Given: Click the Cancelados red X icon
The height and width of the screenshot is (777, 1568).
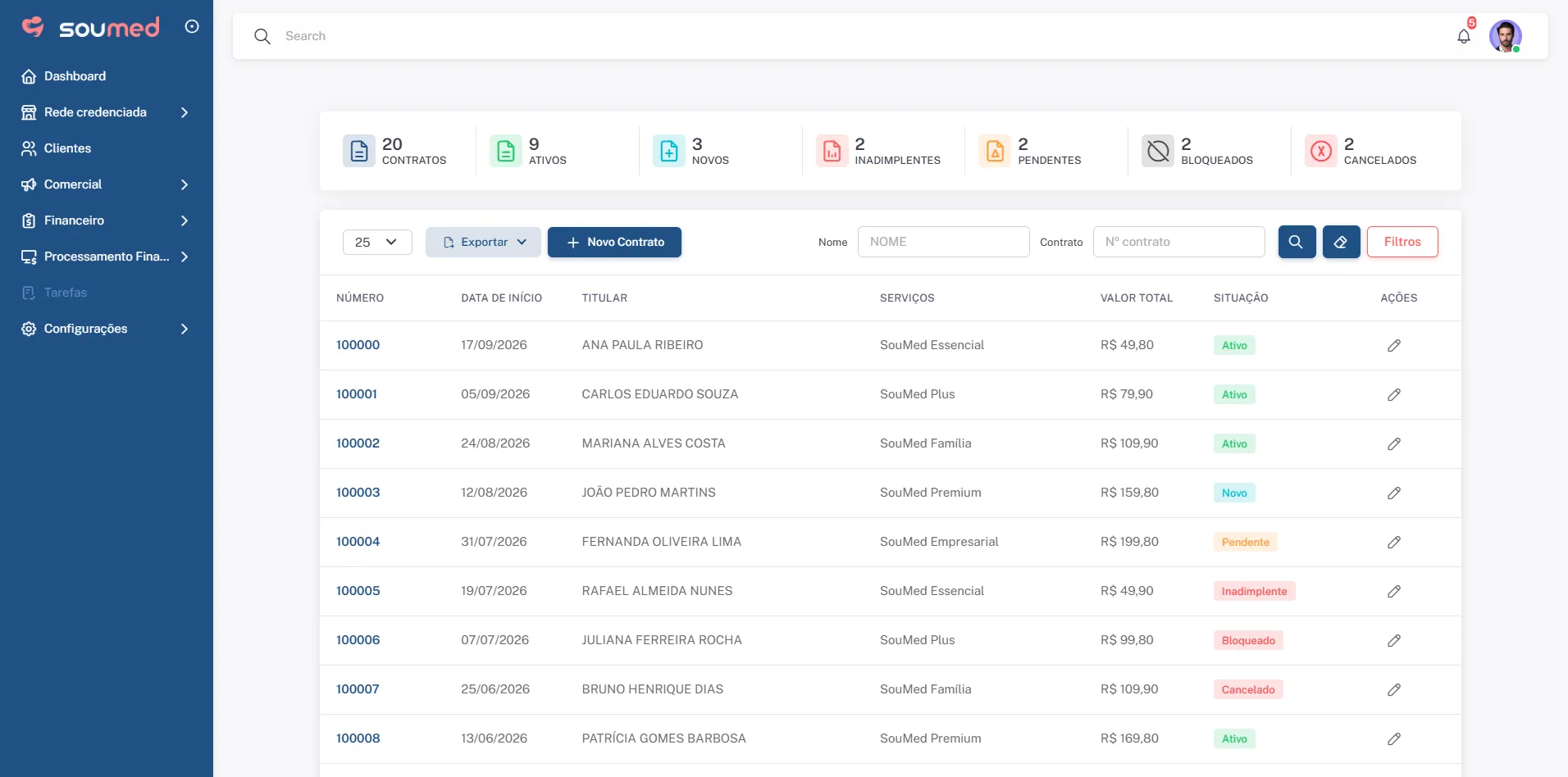Looking at the screenshot, I should tap(1321, 151).
